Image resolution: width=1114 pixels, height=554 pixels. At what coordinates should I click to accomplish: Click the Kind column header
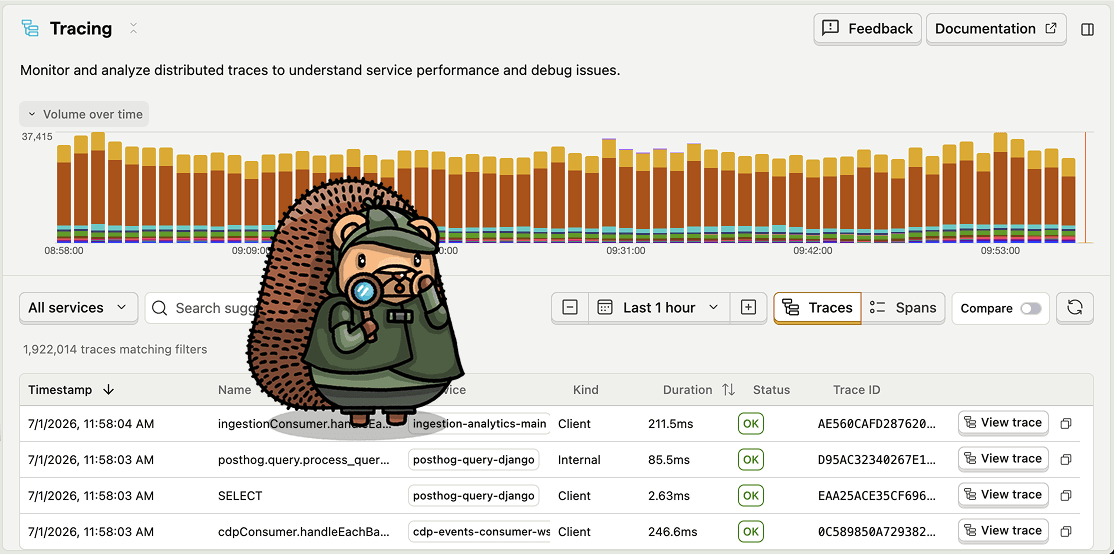tap(585, 389)
